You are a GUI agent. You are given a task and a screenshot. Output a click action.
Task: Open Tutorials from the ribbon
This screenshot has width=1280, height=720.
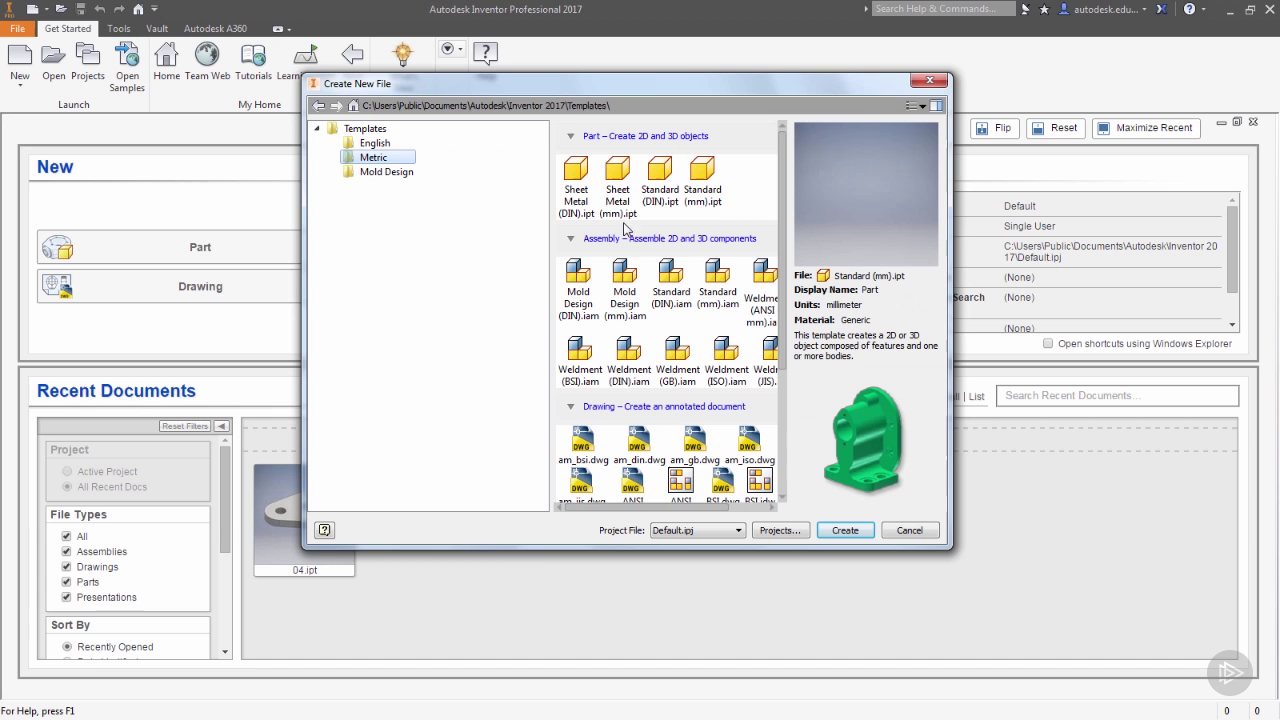[253, 62]
